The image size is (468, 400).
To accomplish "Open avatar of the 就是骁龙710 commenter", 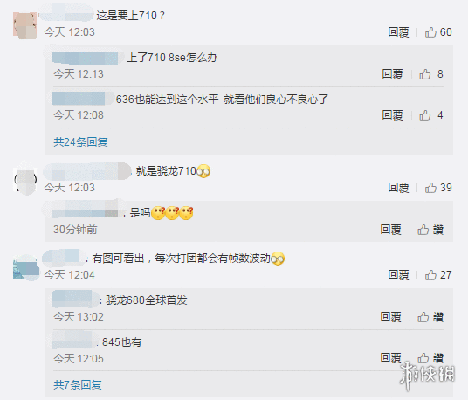I will pos(25,181).
